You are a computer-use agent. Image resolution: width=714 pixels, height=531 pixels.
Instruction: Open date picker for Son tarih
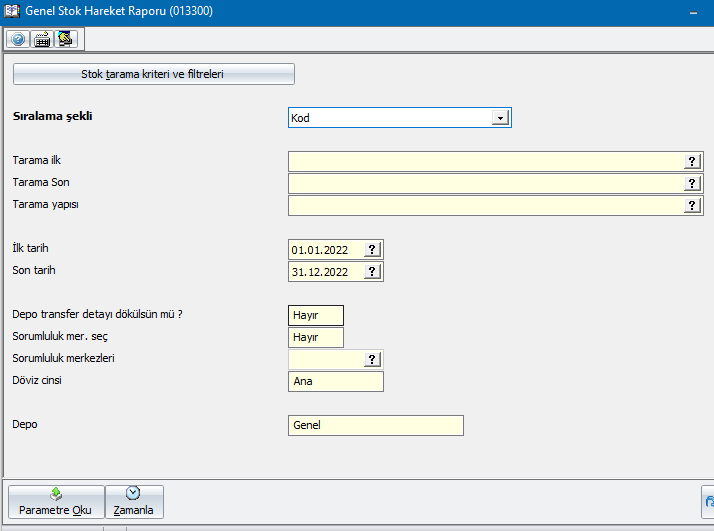tap(372, 271)
